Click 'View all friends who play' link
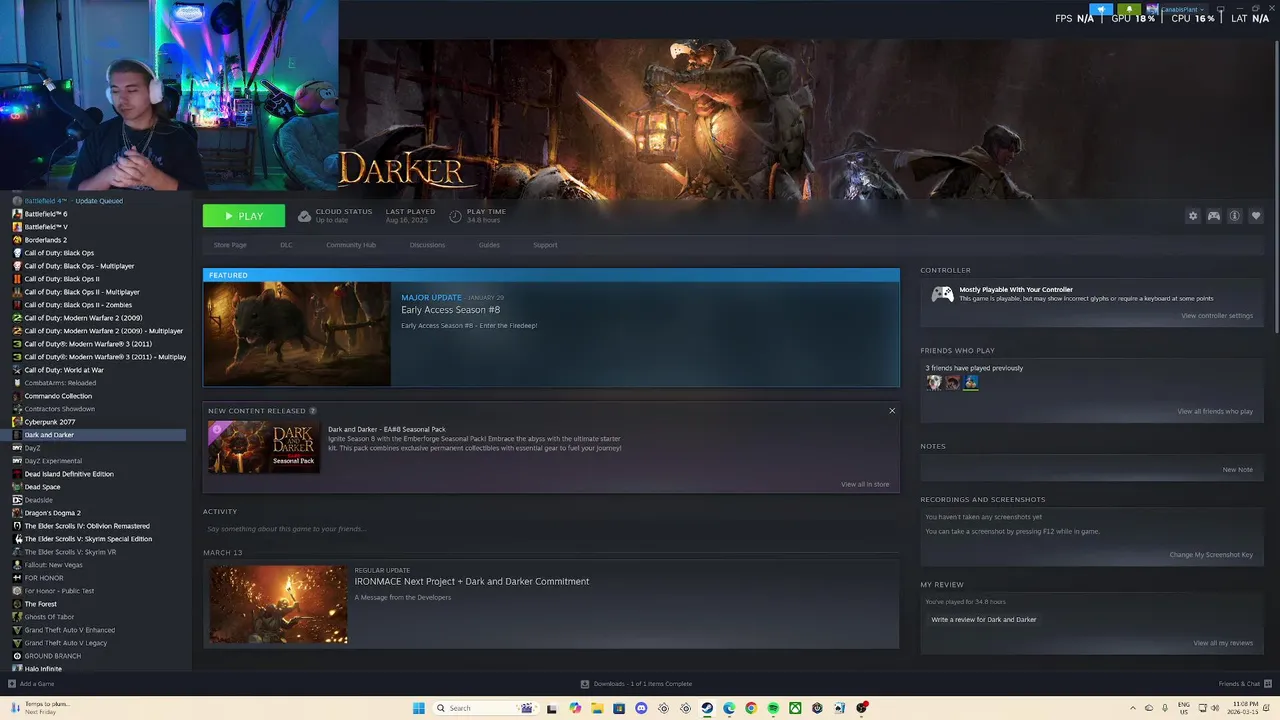1280x720 pixels. tap(1215, 412)
